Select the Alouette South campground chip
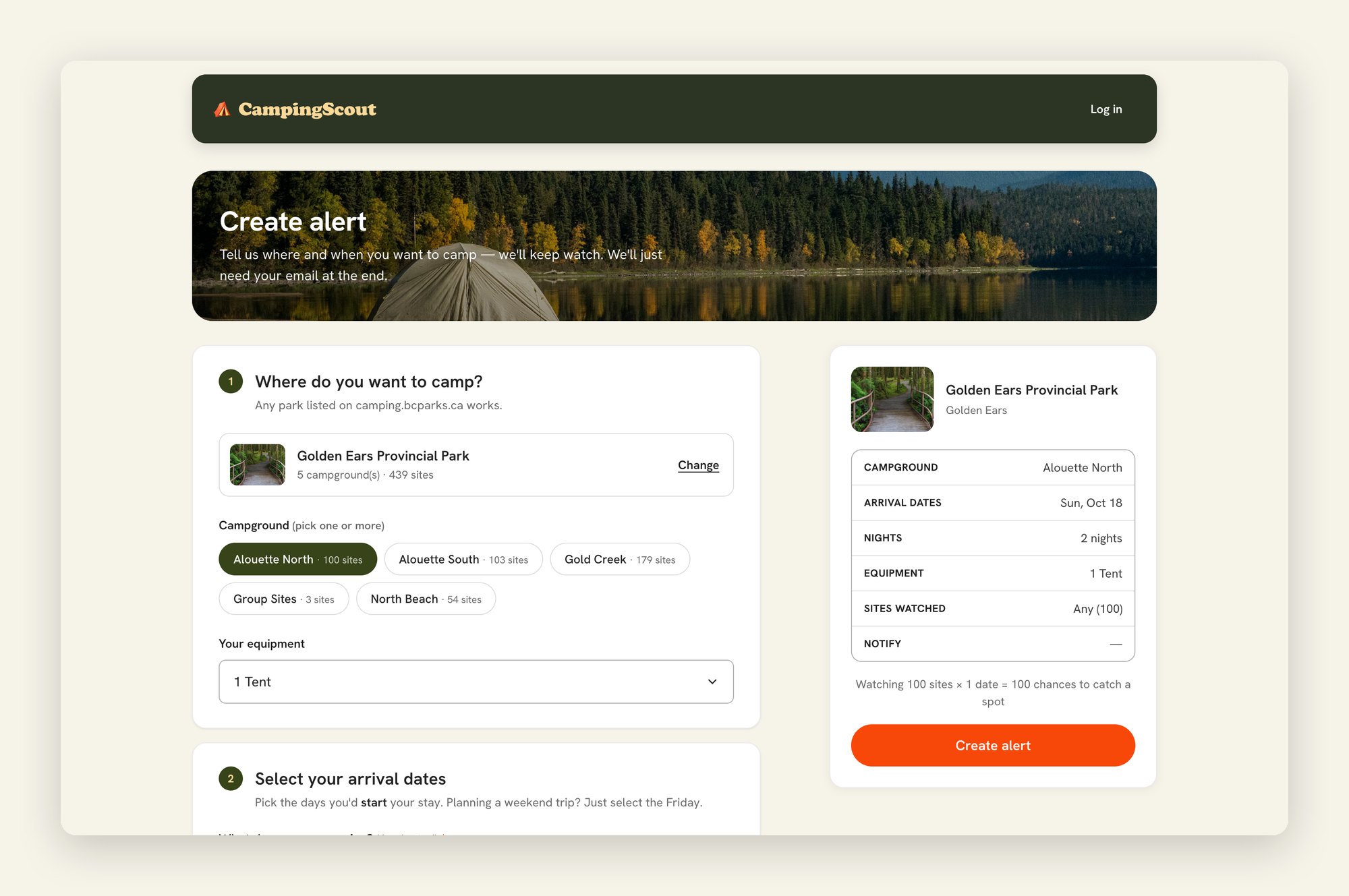This screenshot has width=1349, height=896. pos(463,559)
